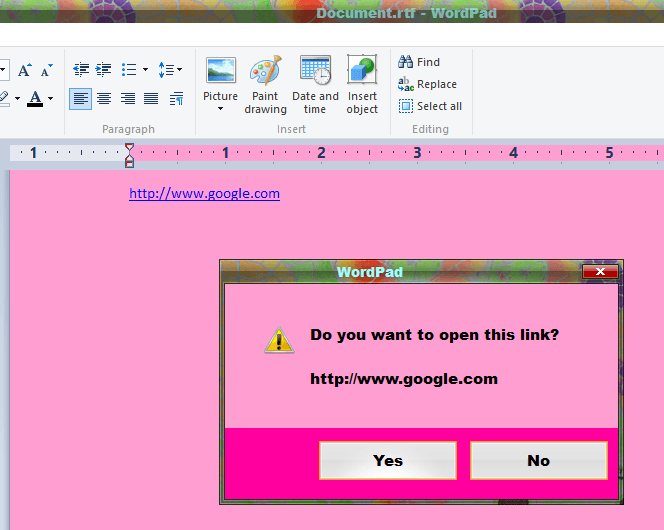The width and height of the screenshot is (664, 530).
Task: Click the warning icon in the dialog
Action: click(x=279, y=340)
